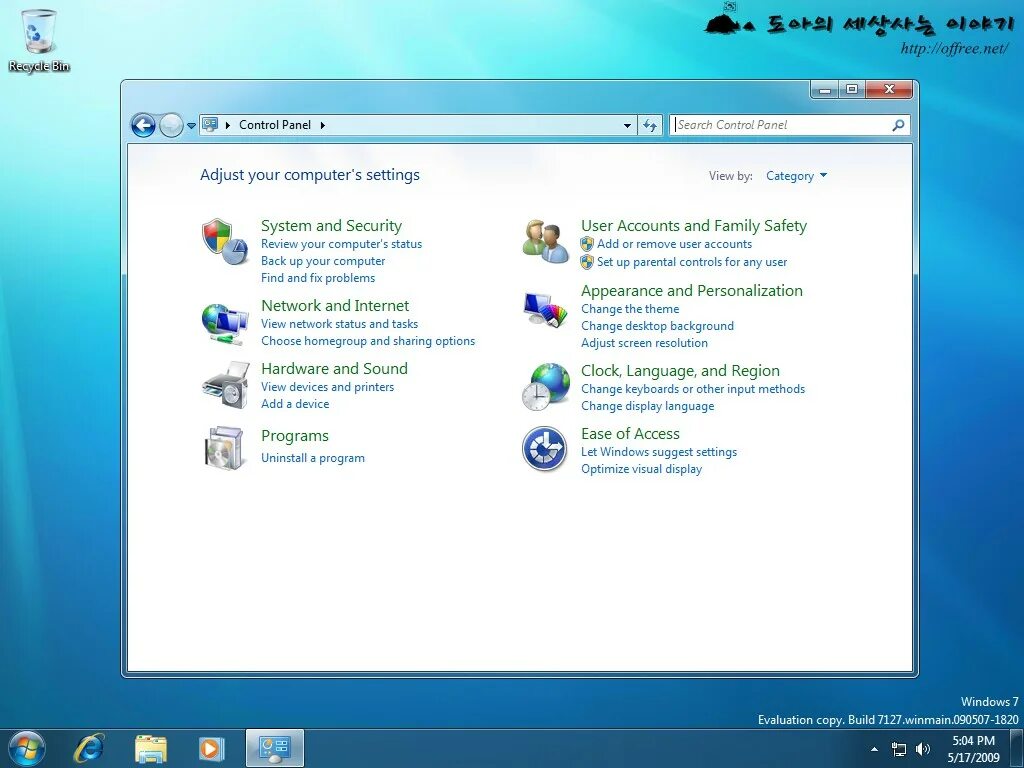Screen dimensions: 1024x768
Task: Select the Control Panel taskbar button
Action: pos(274,748)
